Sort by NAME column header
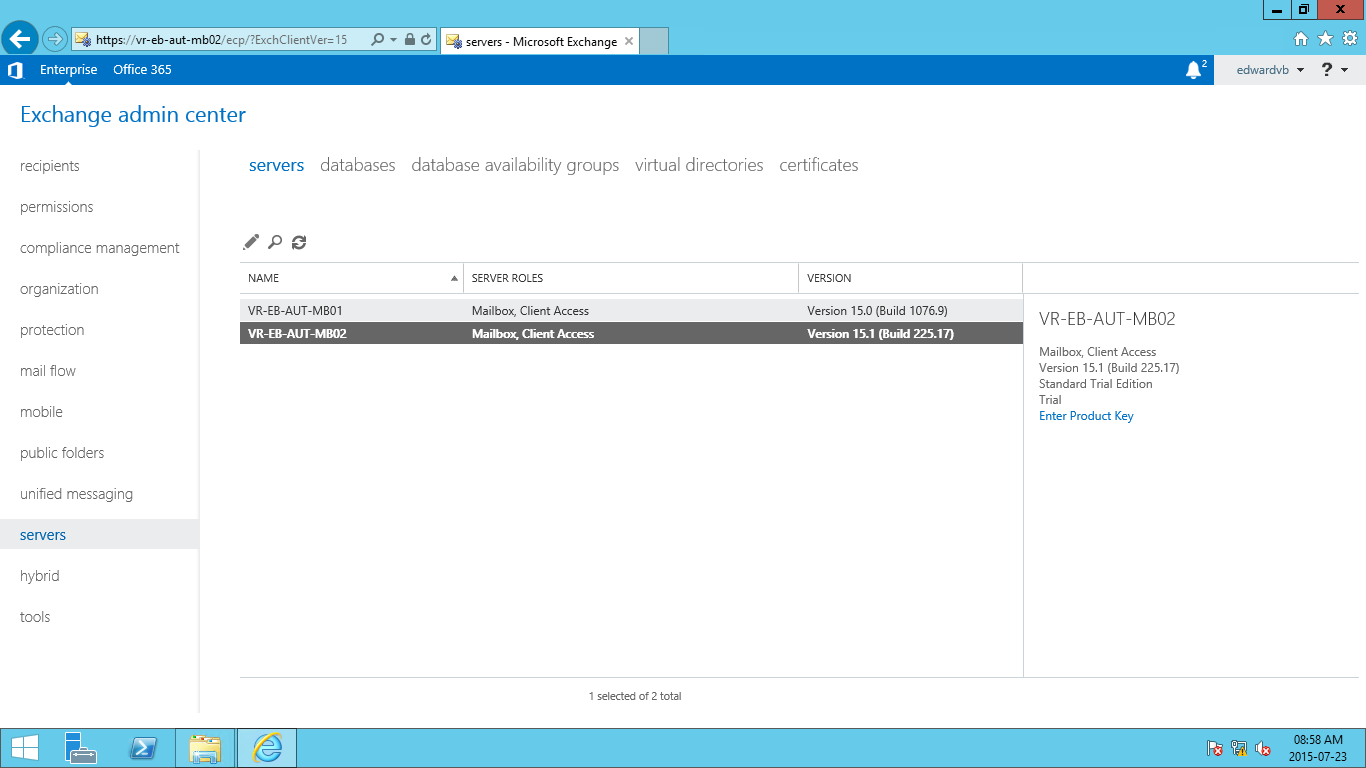The image size is (1366, 768). (351, 278)
